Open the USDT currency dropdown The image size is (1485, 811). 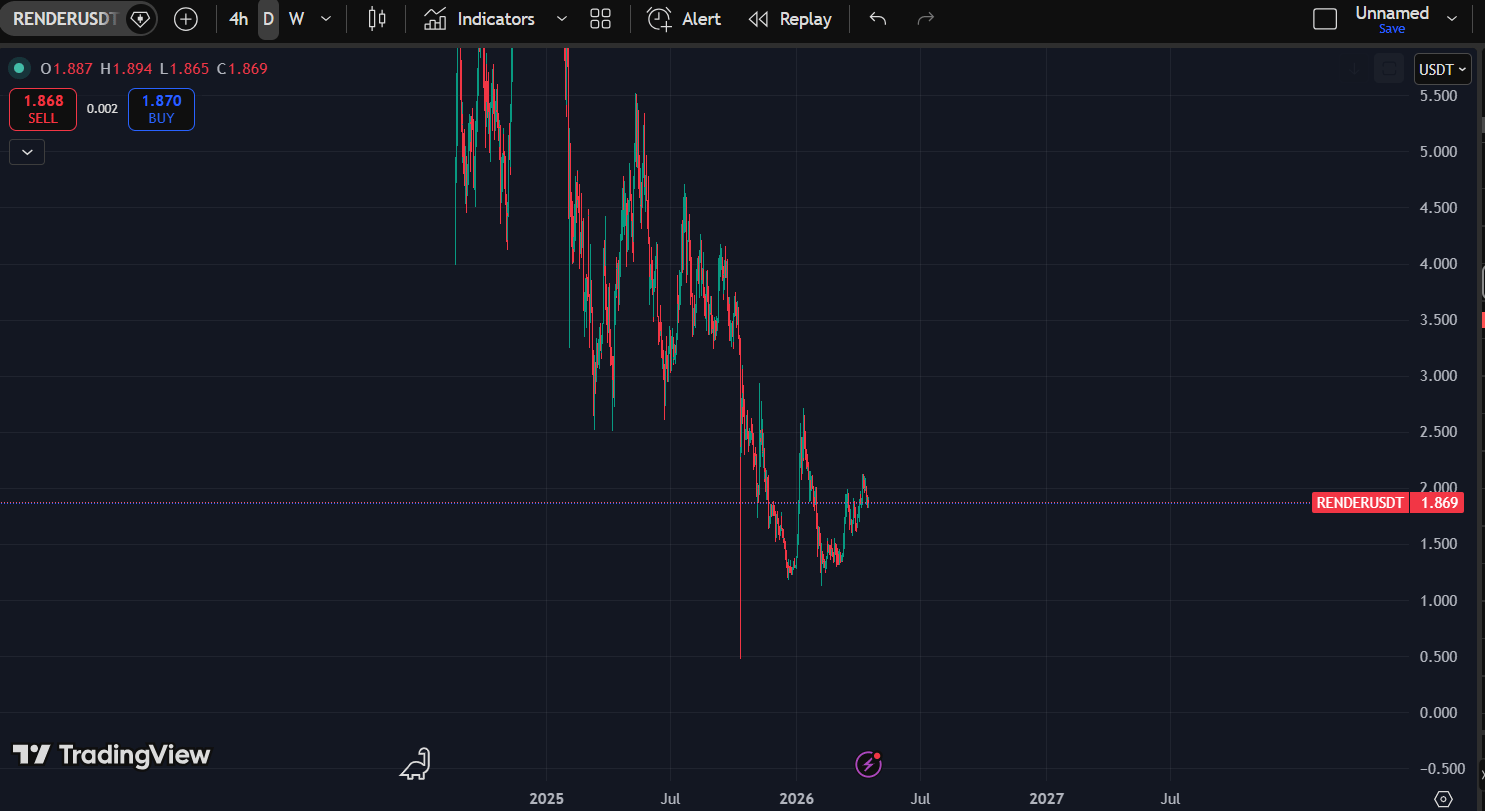click(x=1443, y=69)
